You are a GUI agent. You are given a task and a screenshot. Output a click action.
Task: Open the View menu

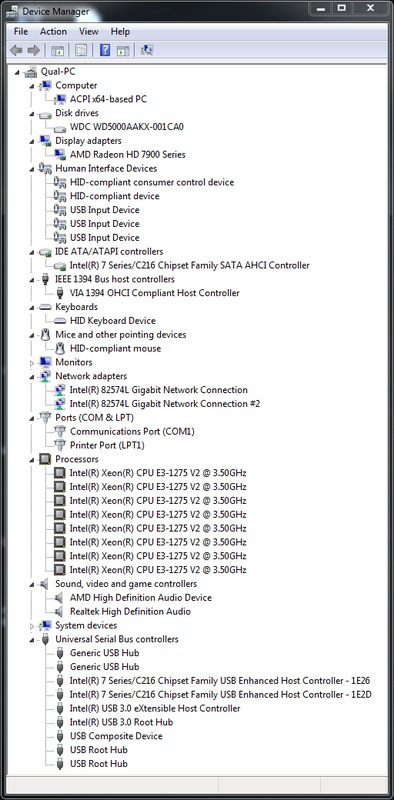88,32
